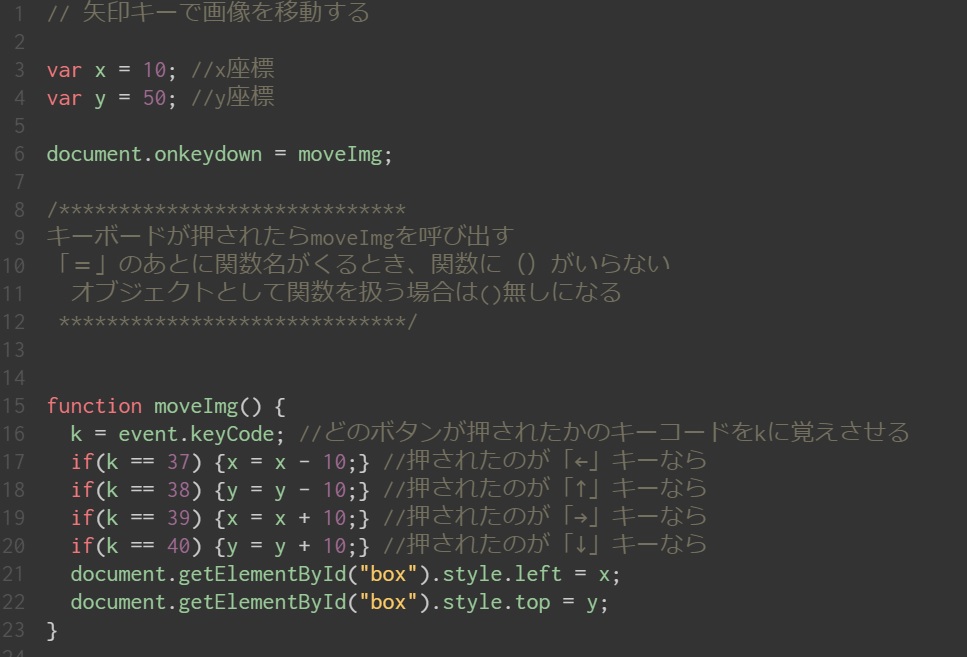The width and height of the screenshot is (967, 657).
Task: Click the closing brace on line 23
Action: 53,630
